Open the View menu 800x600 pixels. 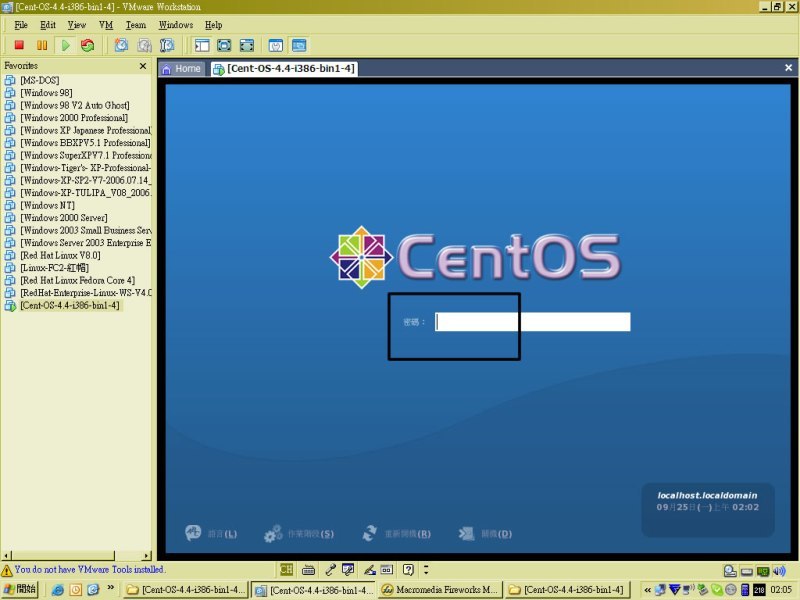pos(77,24)
